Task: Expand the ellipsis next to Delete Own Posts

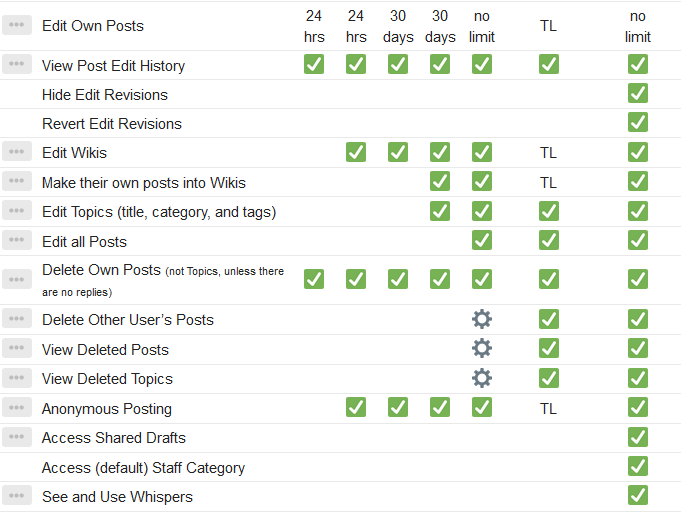Action: click(17, 279)
